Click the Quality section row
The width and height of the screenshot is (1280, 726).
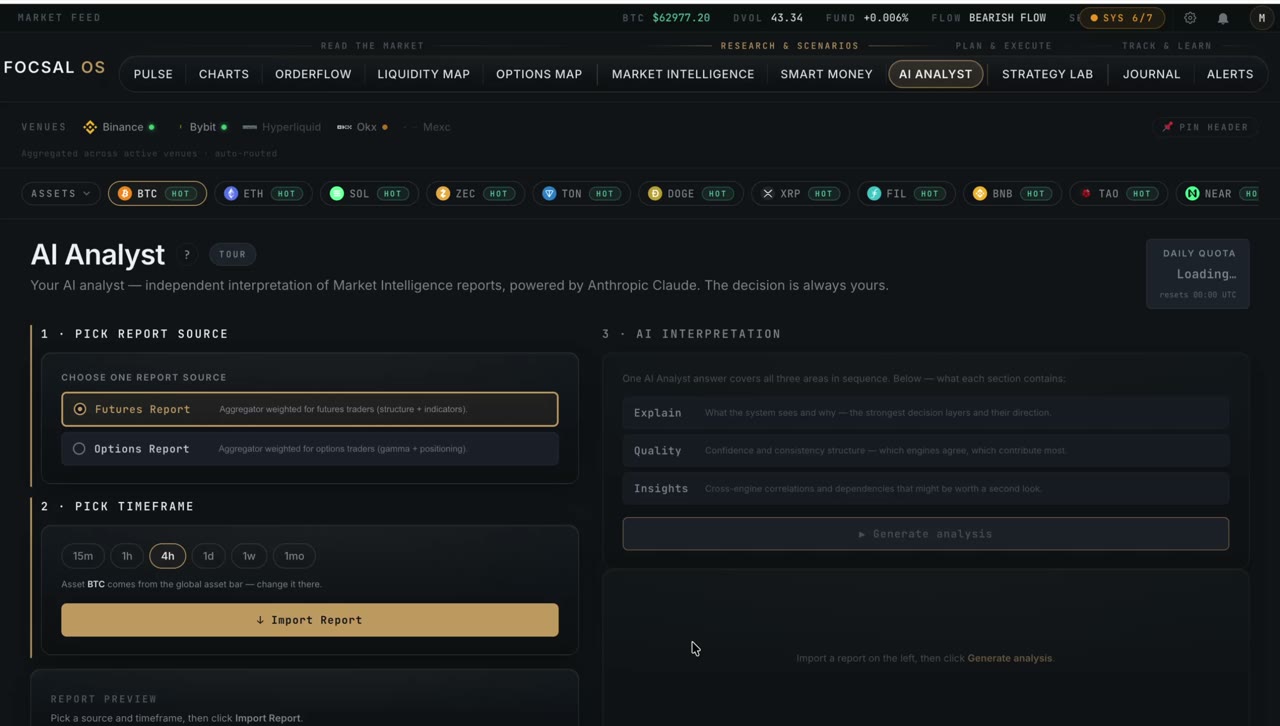pos(926,450)
